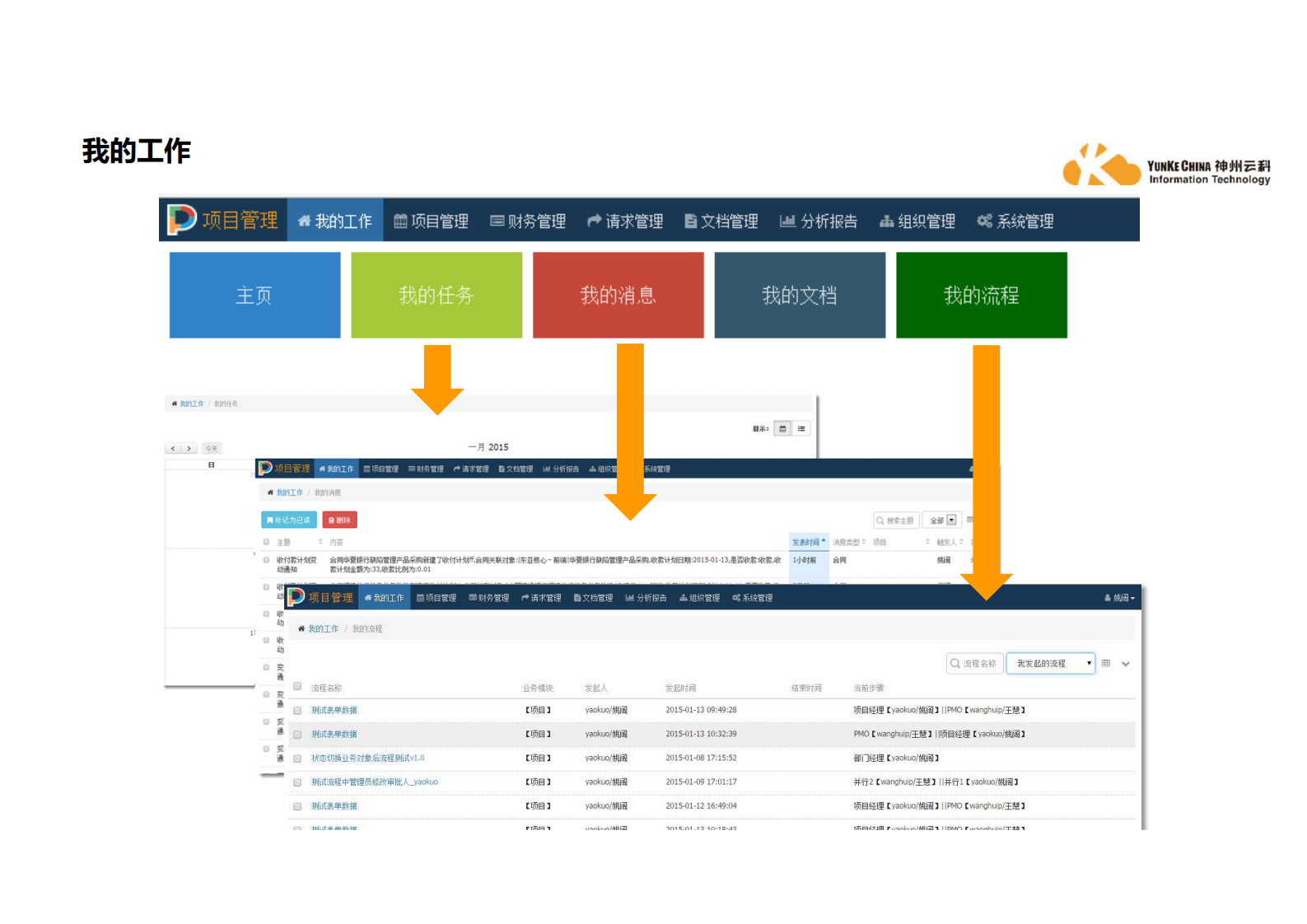This screenshot has height=924, width=1307.
Task: Open 财务管理 in the 我的流程 window navbar
Action: [x=489, y=598]
